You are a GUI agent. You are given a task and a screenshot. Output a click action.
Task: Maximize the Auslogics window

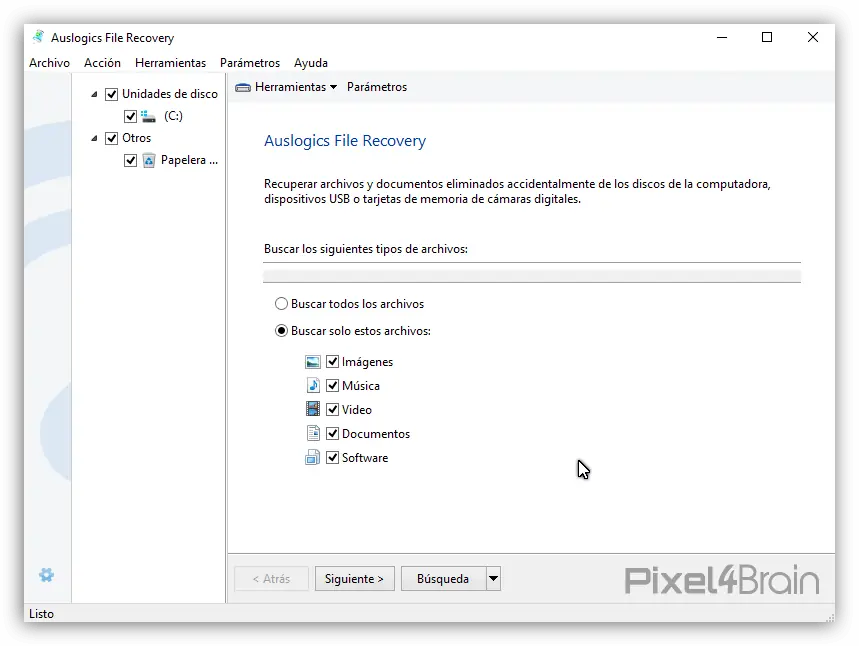click(x=767, y=37)
